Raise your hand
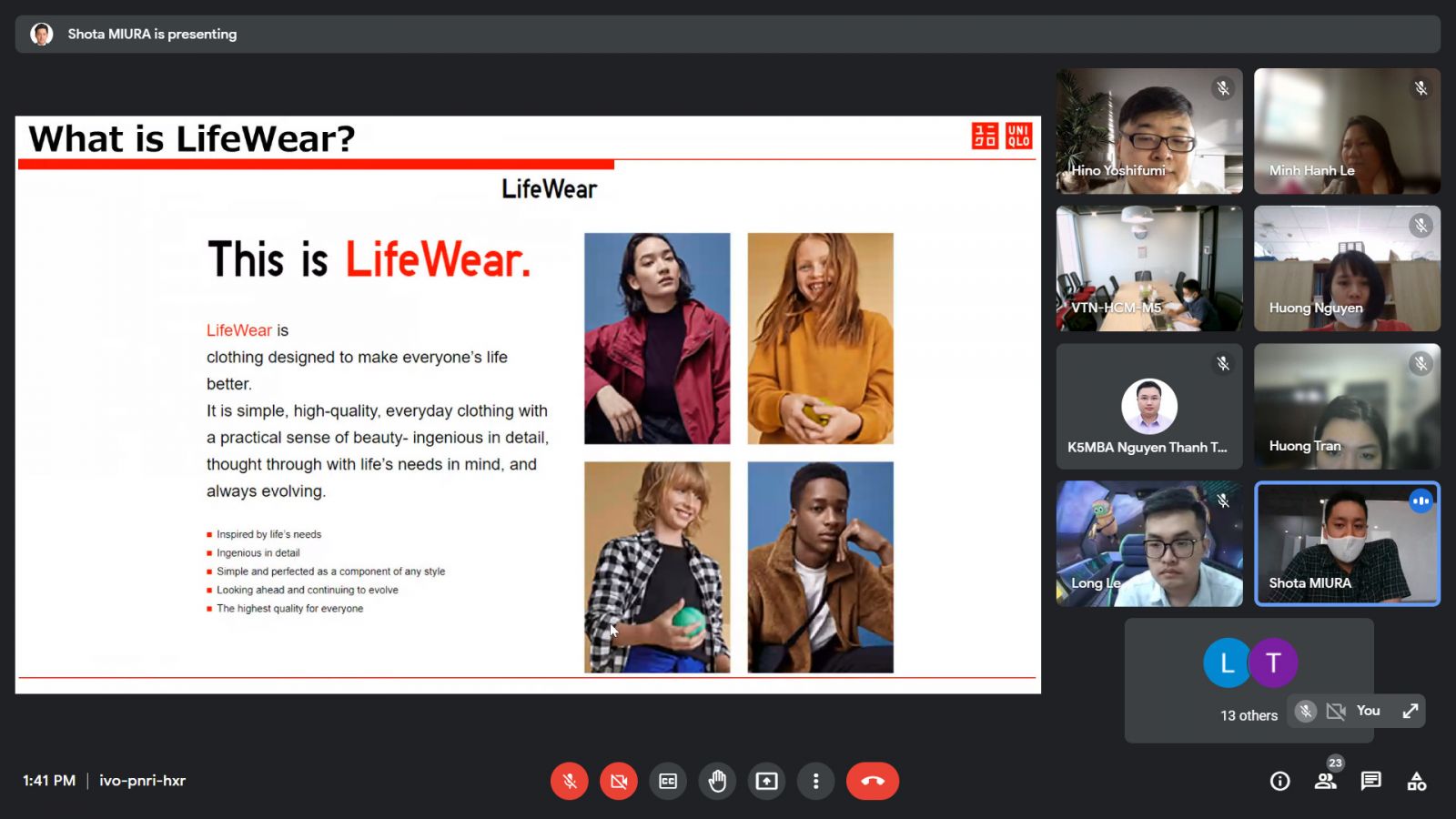This screenshot has width=1456, height=819. click(717, 781)
